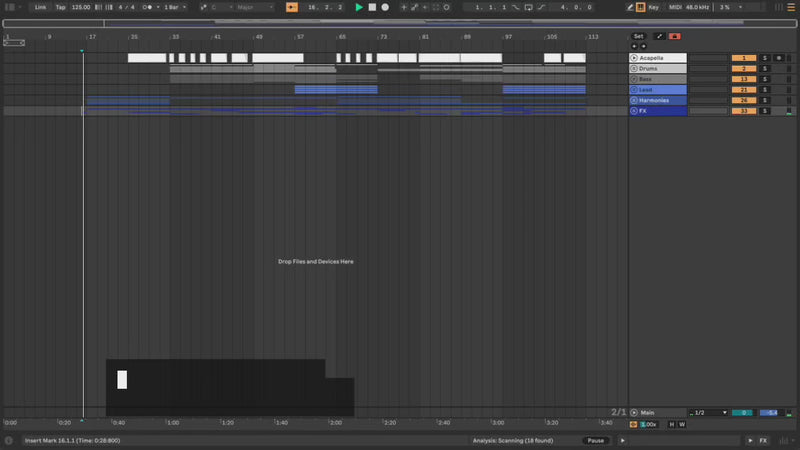Click the Link button
Screen dimensions: 800x450
(x=40, y=7)
